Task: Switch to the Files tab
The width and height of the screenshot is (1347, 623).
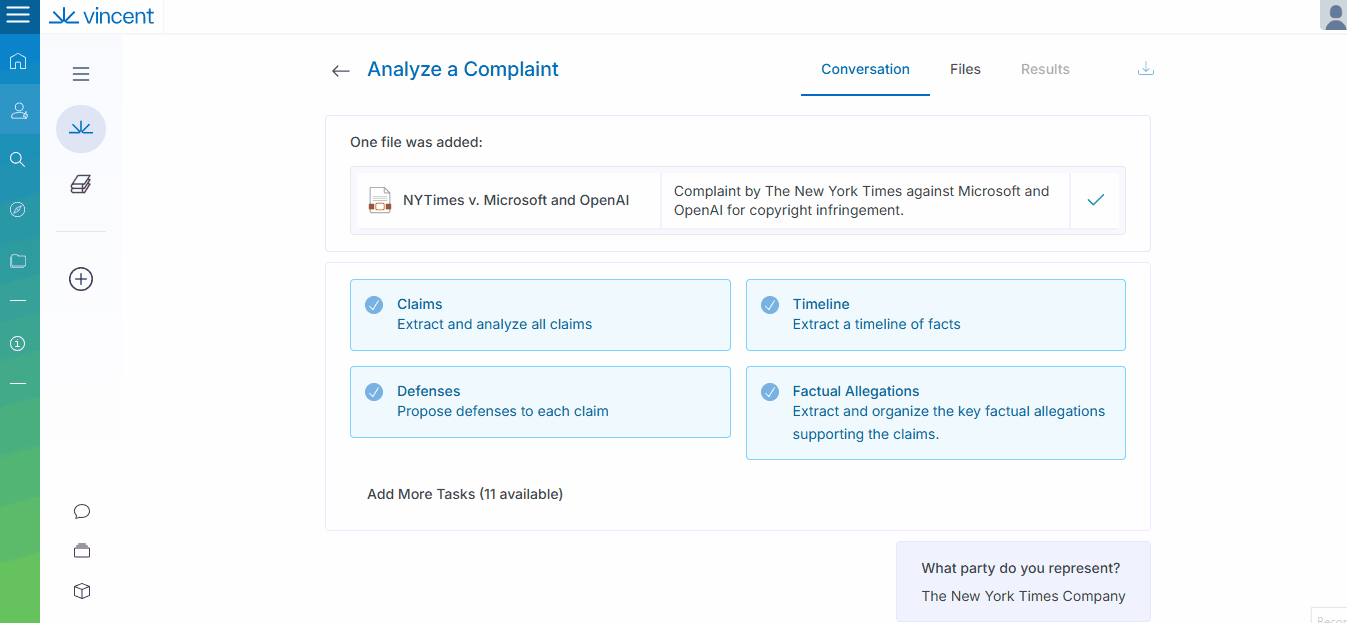Action: click(965, 69)
